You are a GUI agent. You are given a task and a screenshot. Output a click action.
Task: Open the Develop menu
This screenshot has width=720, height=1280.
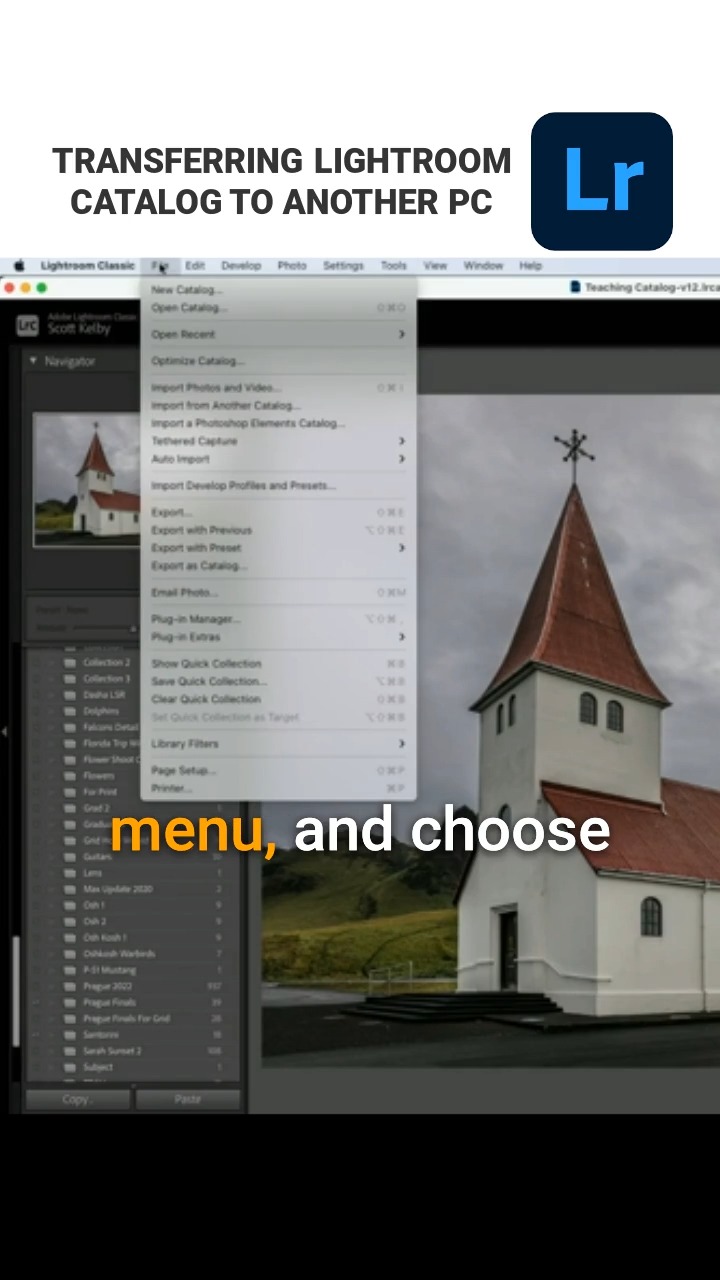(241, 266)
